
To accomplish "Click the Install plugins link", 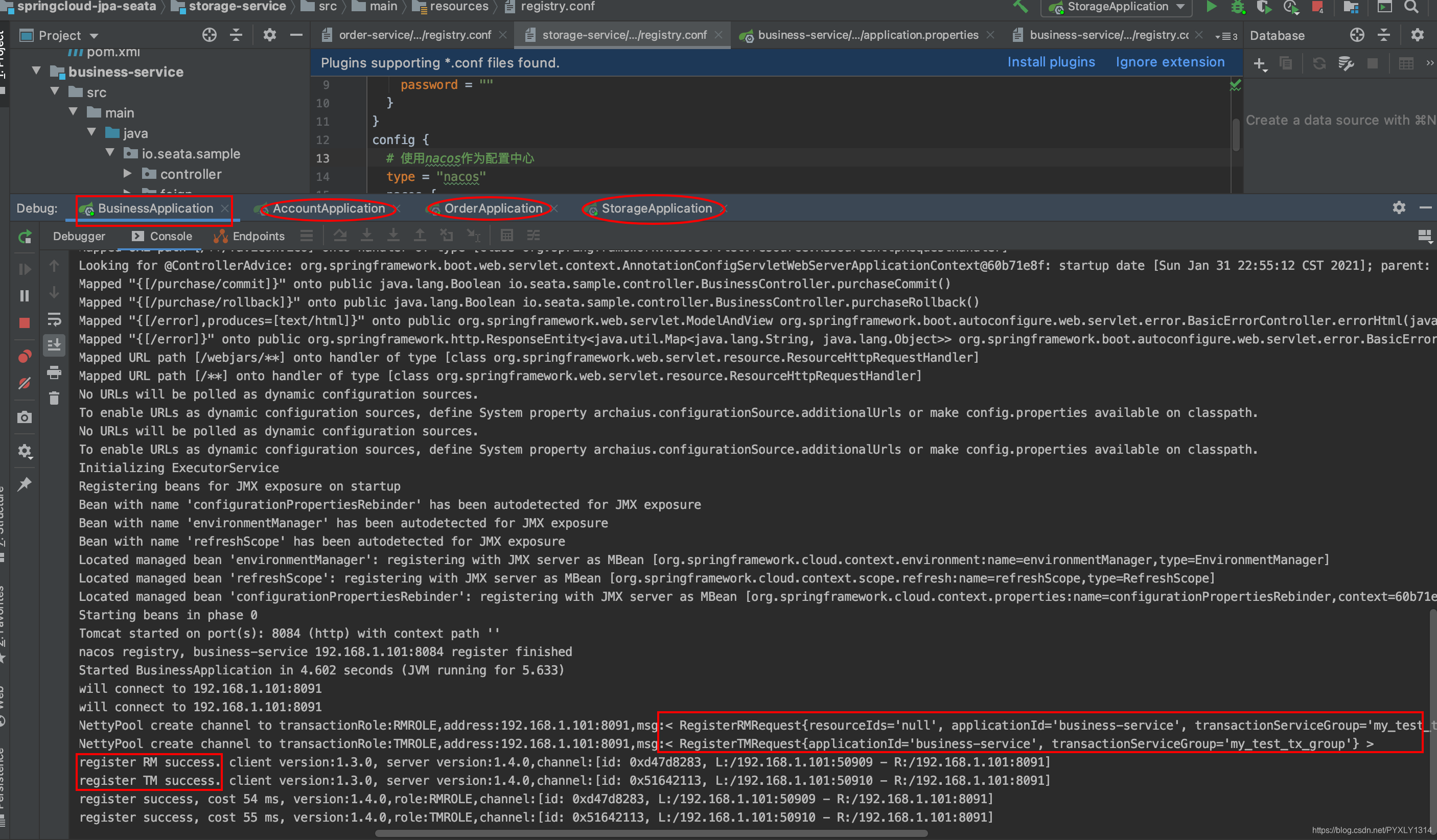I will tap(1051, 62).
